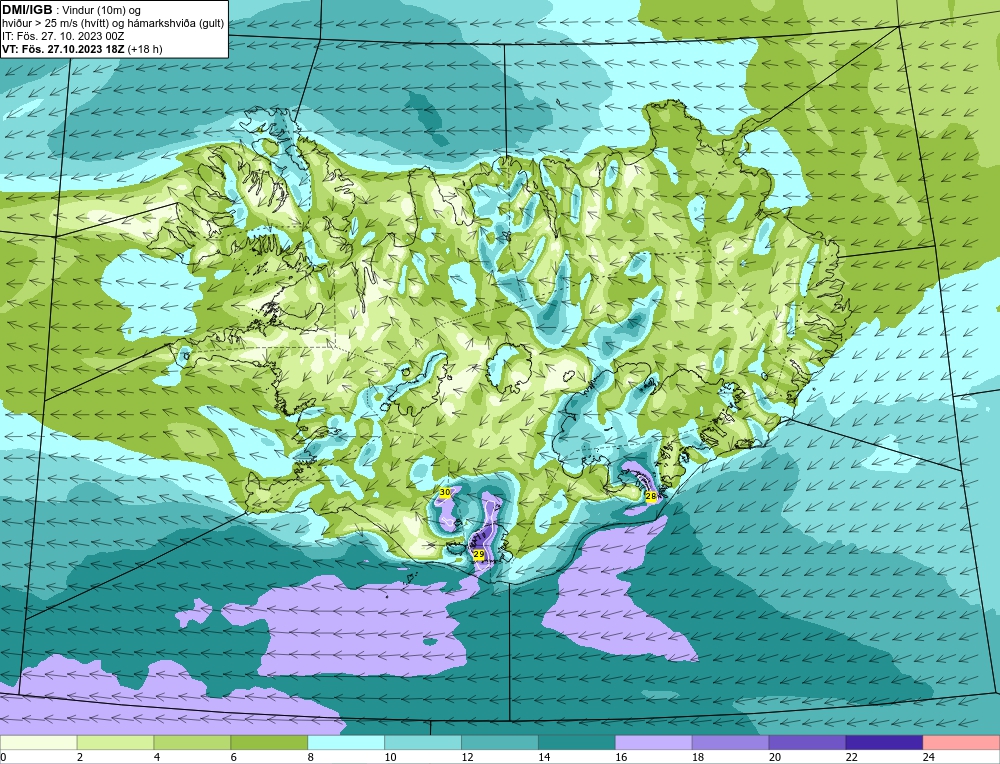Screen dimensions: 1000x764
Task: Click the IT: Fös. 27. 10. 2023 00Z line
Action: (62, 36)
